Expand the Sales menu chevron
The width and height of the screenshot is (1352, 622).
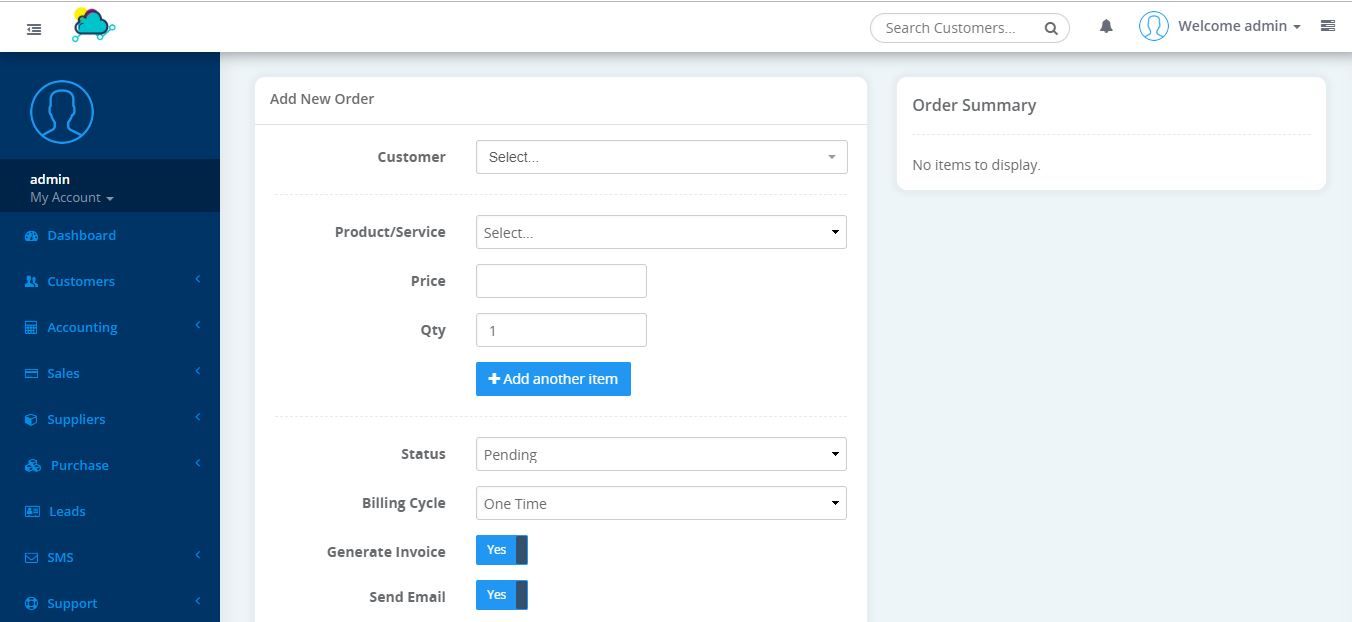click(198, 371)
